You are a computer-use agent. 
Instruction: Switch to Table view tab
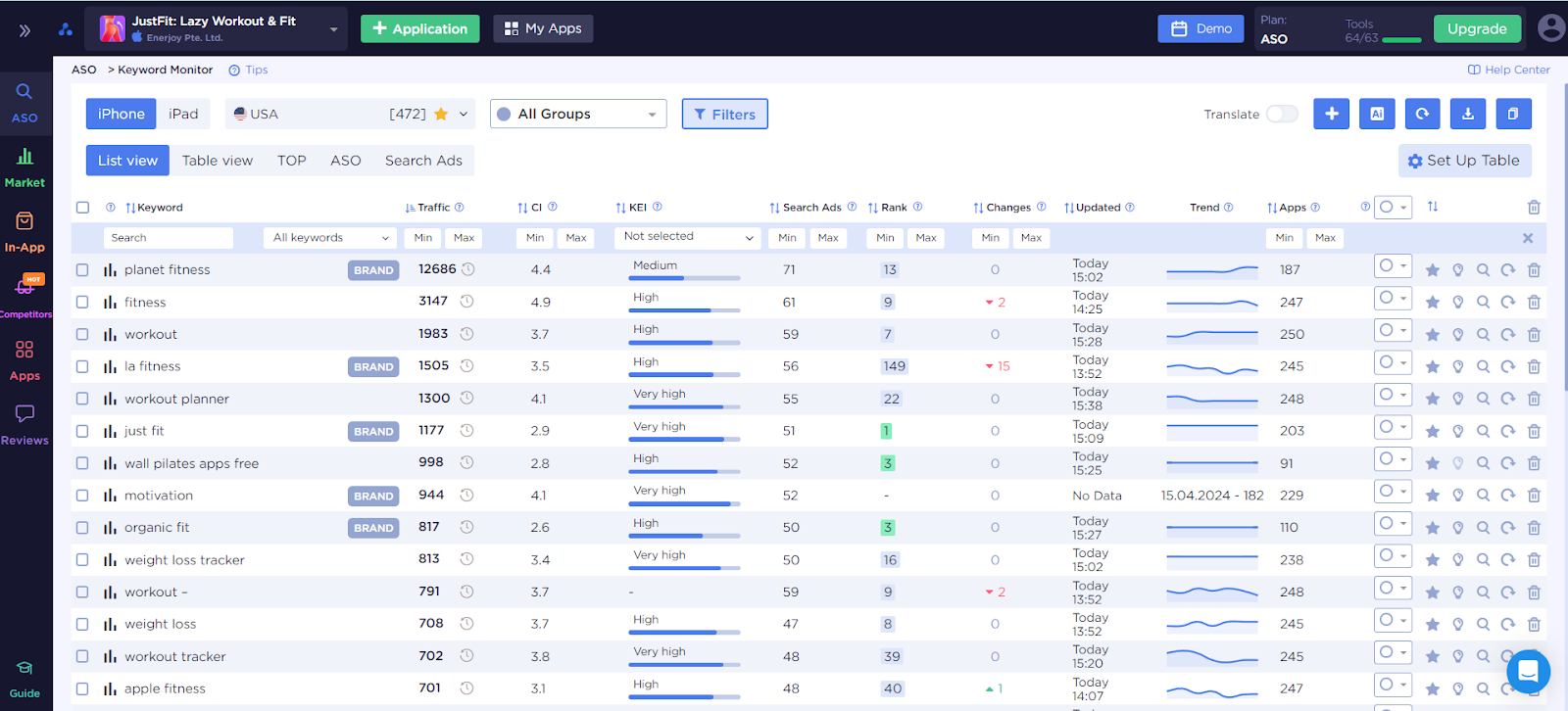pyautogui.click(x=218, y=161)
